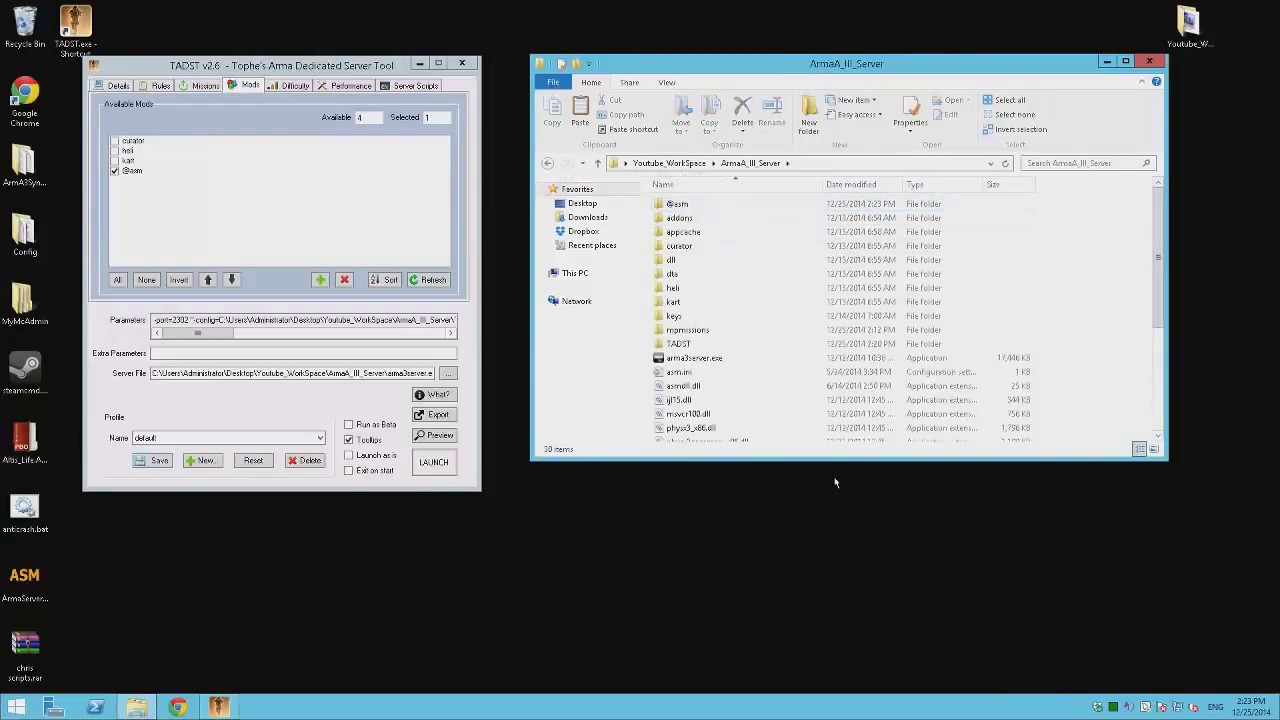1280x720 pixels.
Task: Click Move to icon in Organize group
Action: 681,115
